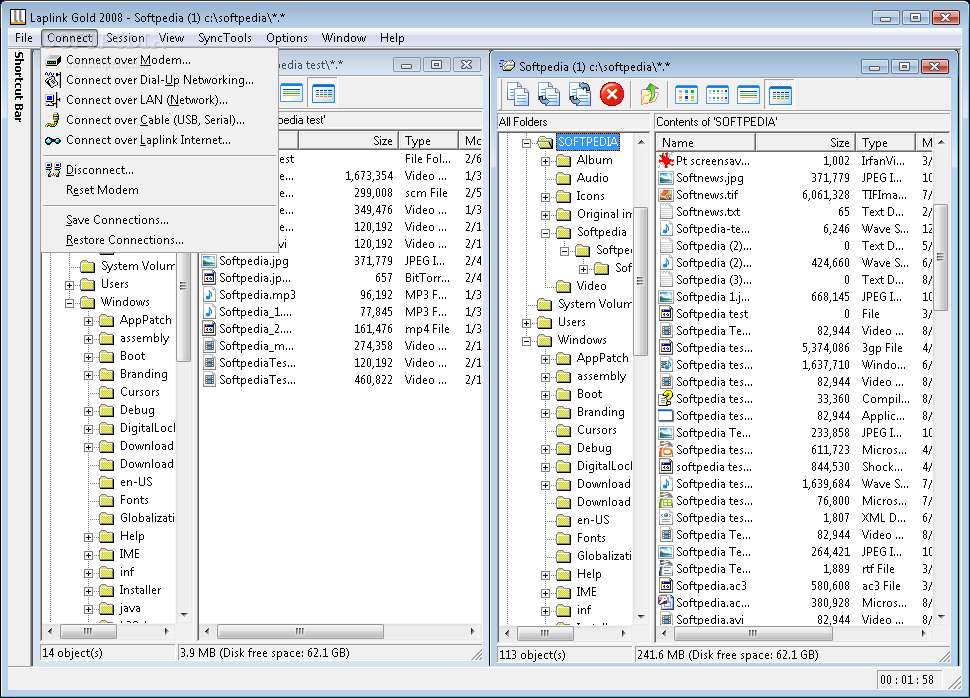
Task: Collapse the Windows folder in right tree
Action: coord(526,341)
